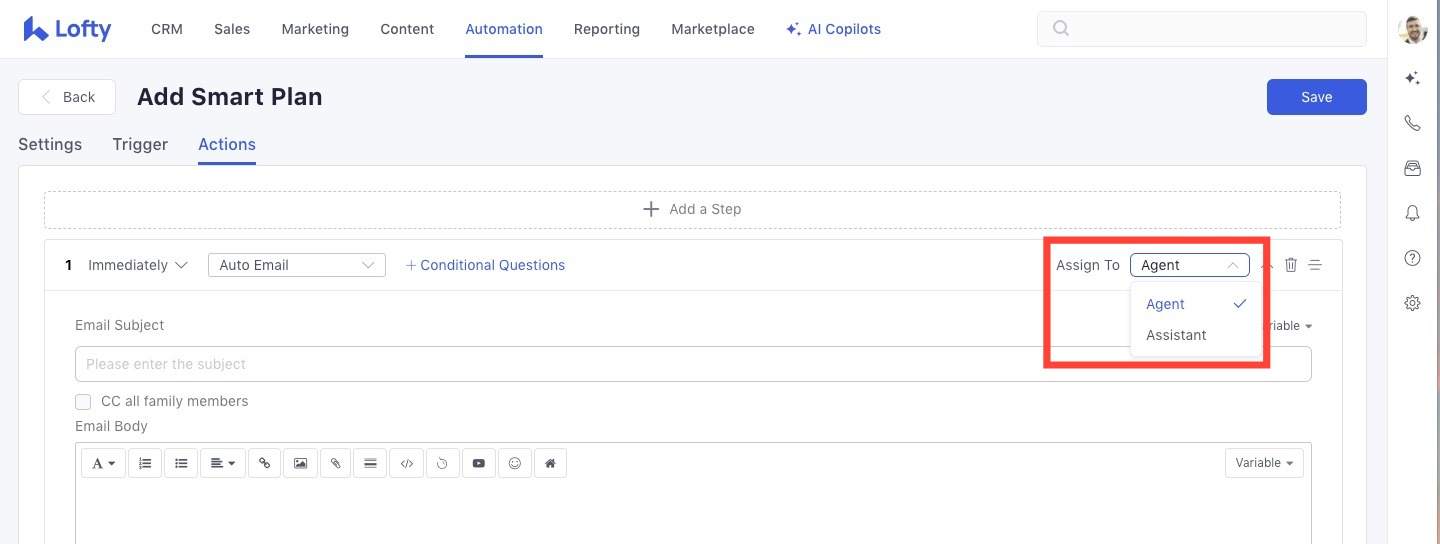Insert numbered list in email body
Image resolution: width=1440 pixels, height=544 pixels.
pyautogui.click(x=145, y=463)
